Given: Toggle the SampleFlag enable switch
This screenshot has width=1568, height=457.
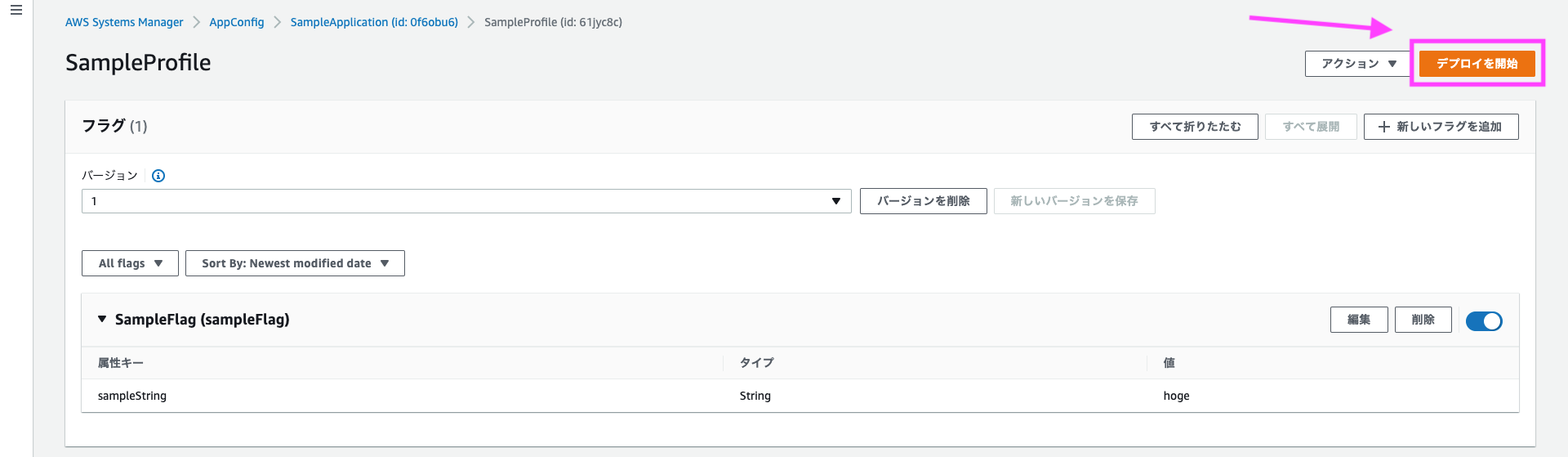Looking at the screenshot, I should coord(1484,320).
